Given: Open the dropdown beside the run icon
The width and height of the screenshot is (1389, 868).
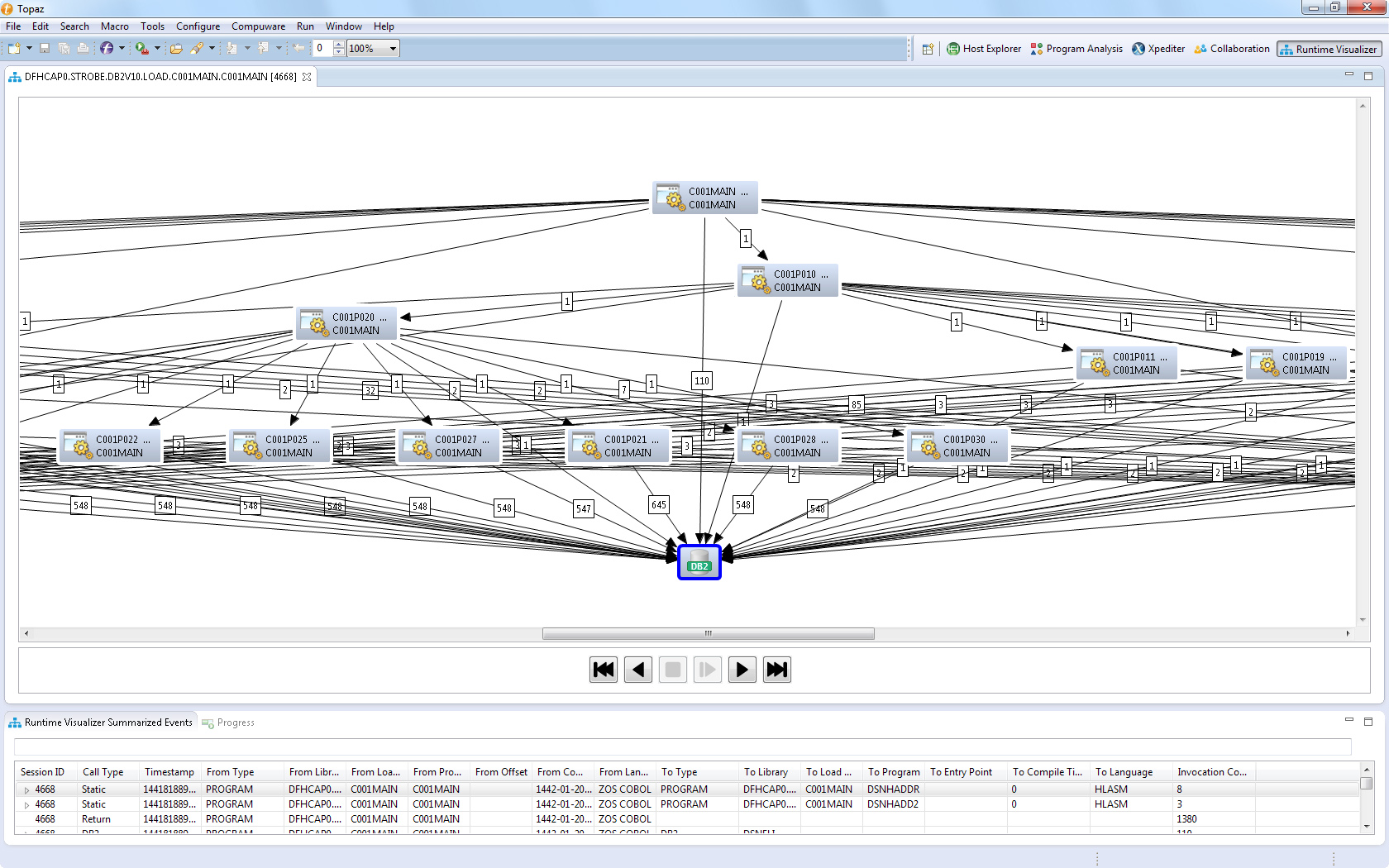Looking at the screenshot, I should (x=157, y=48).
